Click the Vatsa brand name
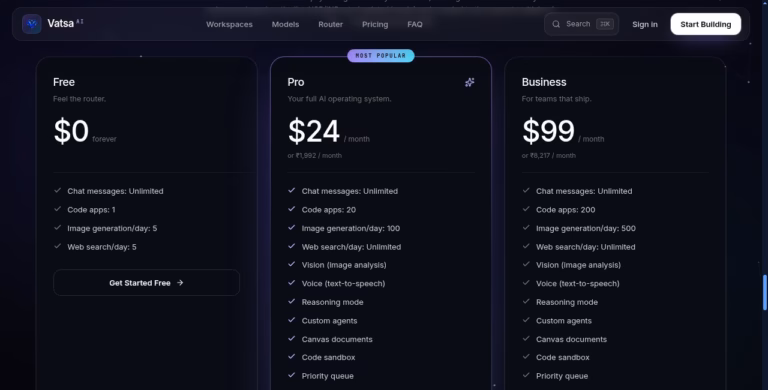 point(60,24)
